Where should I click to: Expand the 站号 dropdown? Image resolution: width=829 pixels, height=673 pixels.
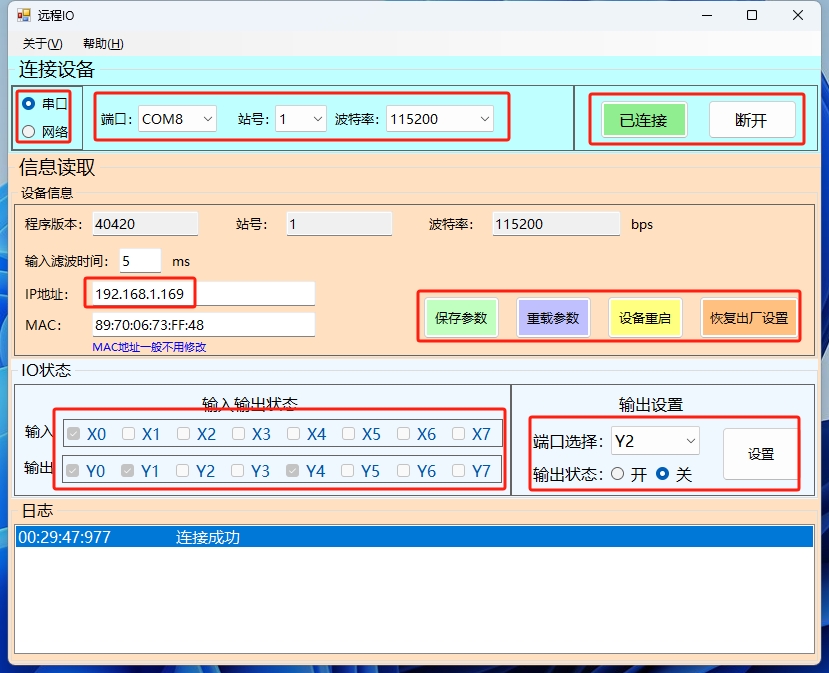300,119
